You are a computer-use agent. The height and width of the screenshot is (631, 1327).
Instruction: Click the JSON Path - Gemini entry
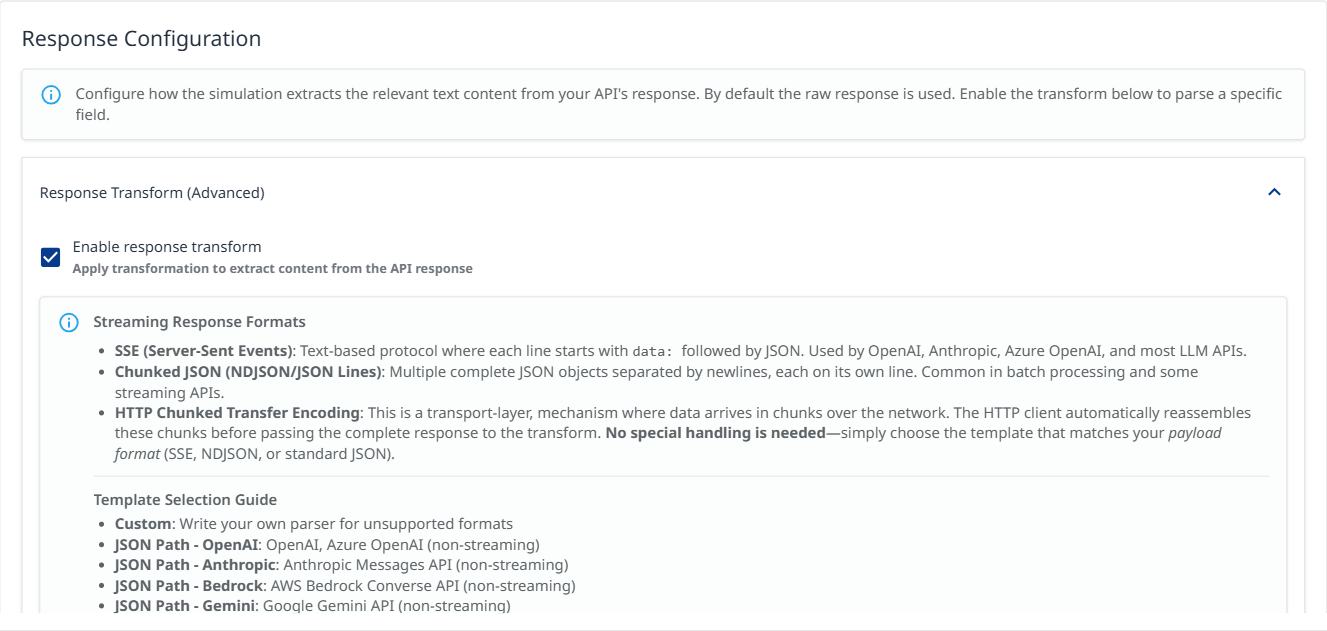pos(313,606)
